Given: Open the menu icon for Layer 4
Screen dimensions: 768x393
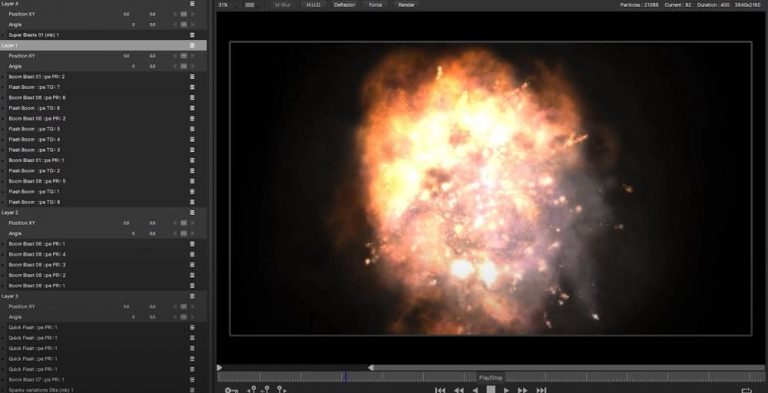Looking at the screenshot, I should 192,3.
